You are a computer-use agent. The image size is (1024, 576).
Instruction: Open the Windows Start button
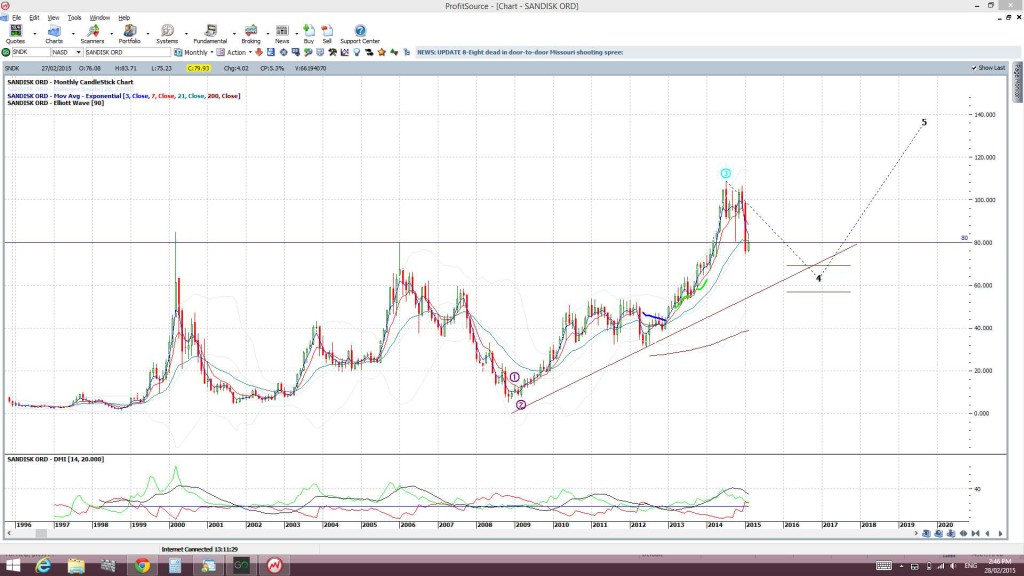[12, 566]
